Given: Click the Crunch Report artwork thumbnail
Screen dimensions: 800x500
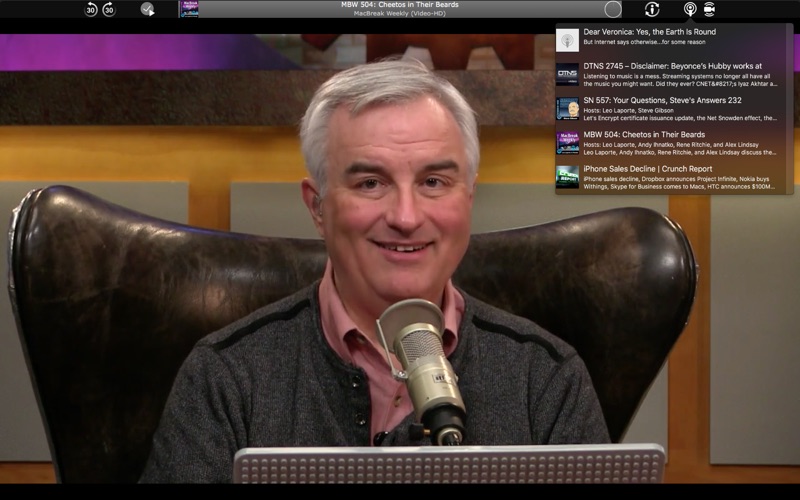Looking at the screenshot, I should click(568, 176).
